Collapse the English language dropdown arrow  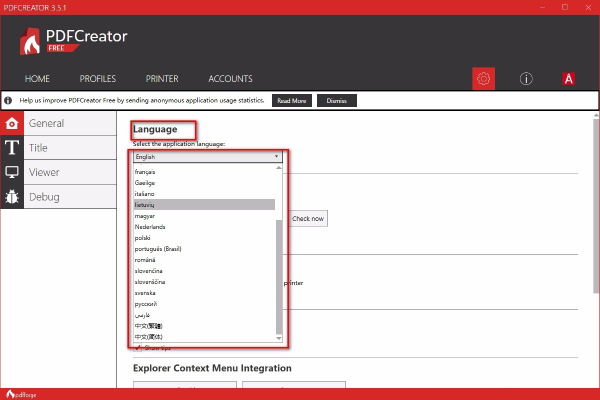[276, 157]
